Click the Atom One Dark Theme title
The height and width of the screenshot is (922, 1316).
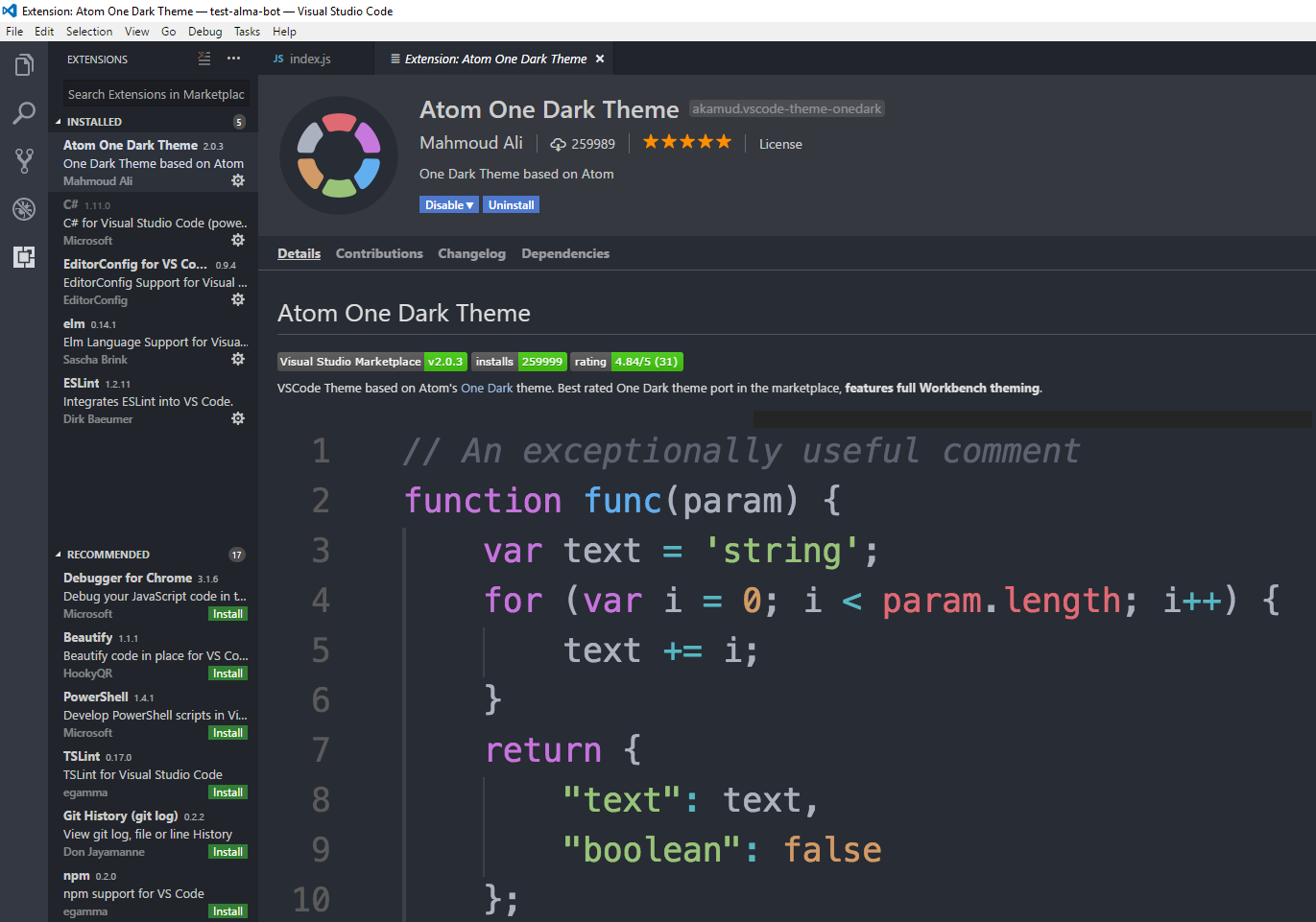point(549,109)
